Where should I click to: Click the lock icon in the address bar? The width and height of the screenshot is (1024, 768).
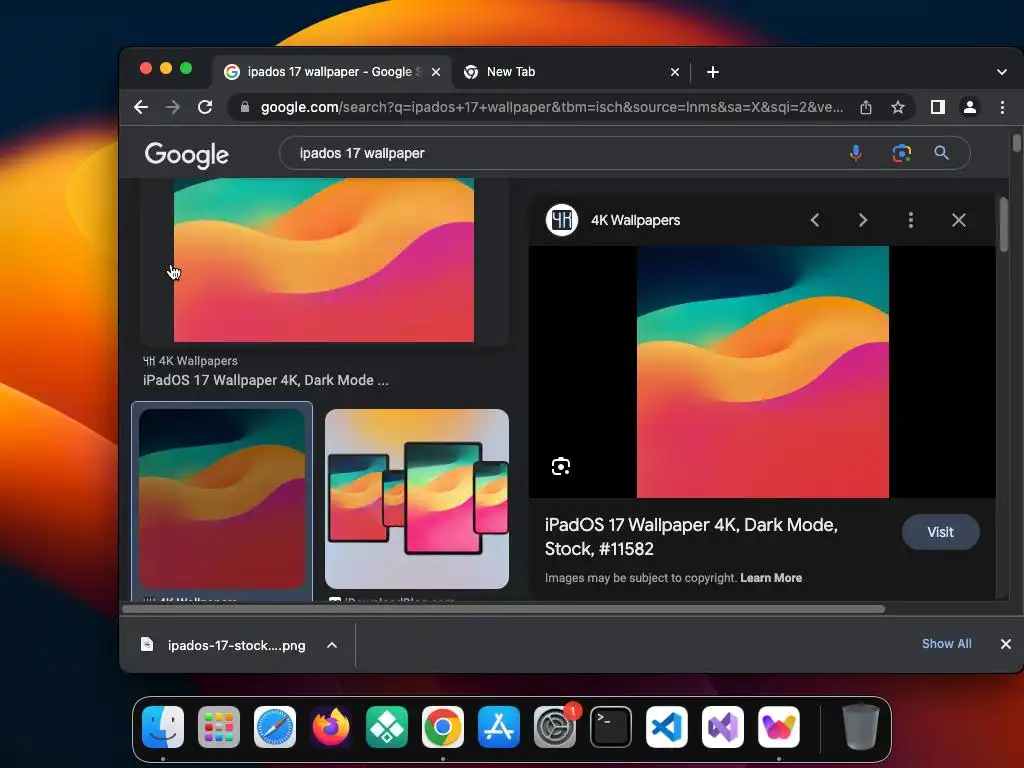tap(245, 107)
